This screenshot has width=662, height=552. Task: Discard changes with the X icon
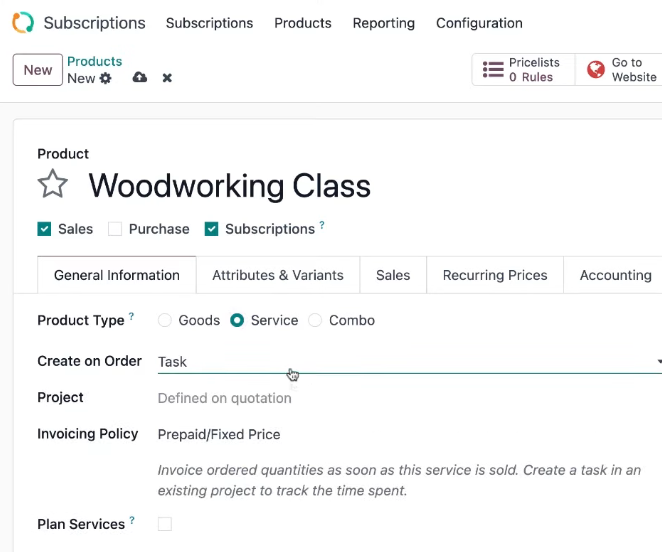[167, 78]
